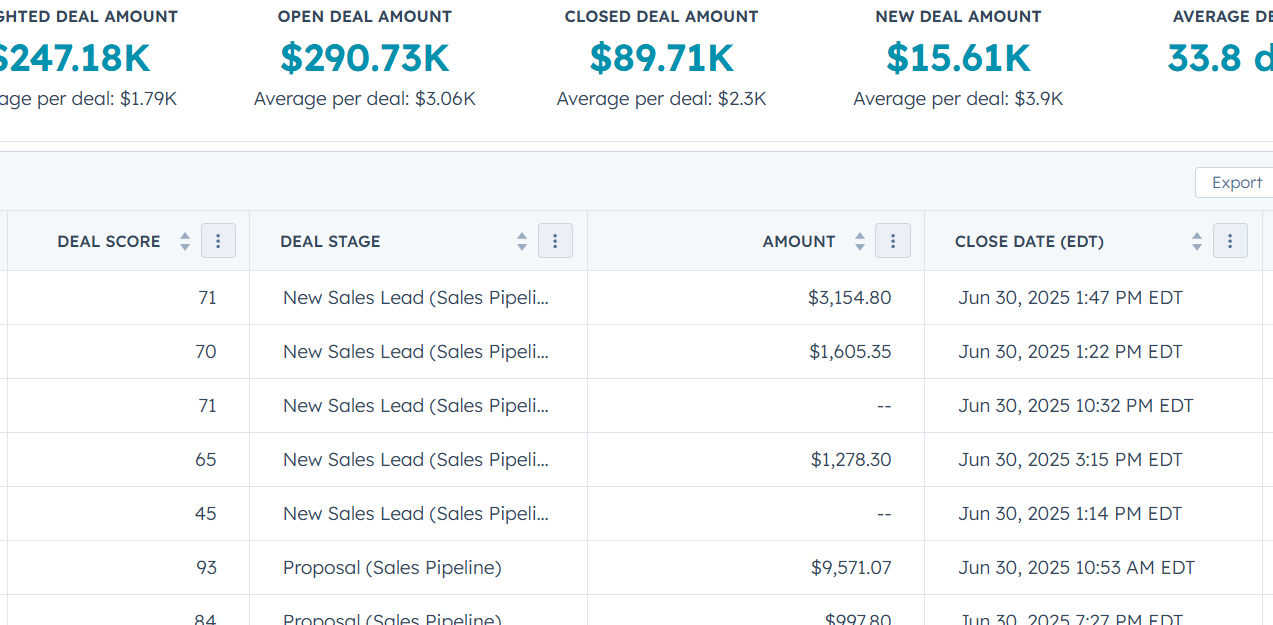Open Deal Stage column options menu

pyautogui.click(x=555, y=241)
